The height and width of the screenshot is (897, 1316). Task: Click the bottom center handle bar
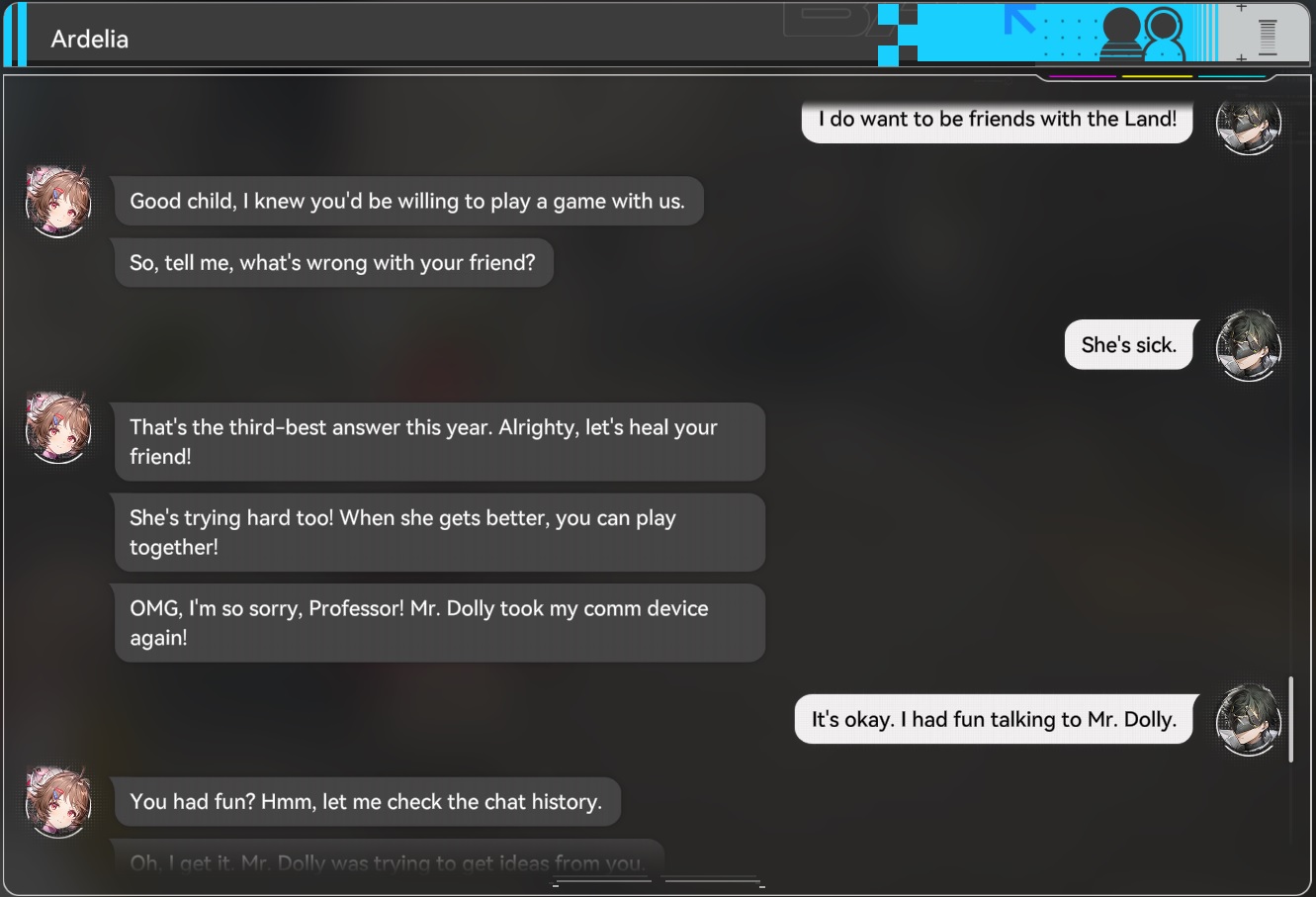[658, 880]
